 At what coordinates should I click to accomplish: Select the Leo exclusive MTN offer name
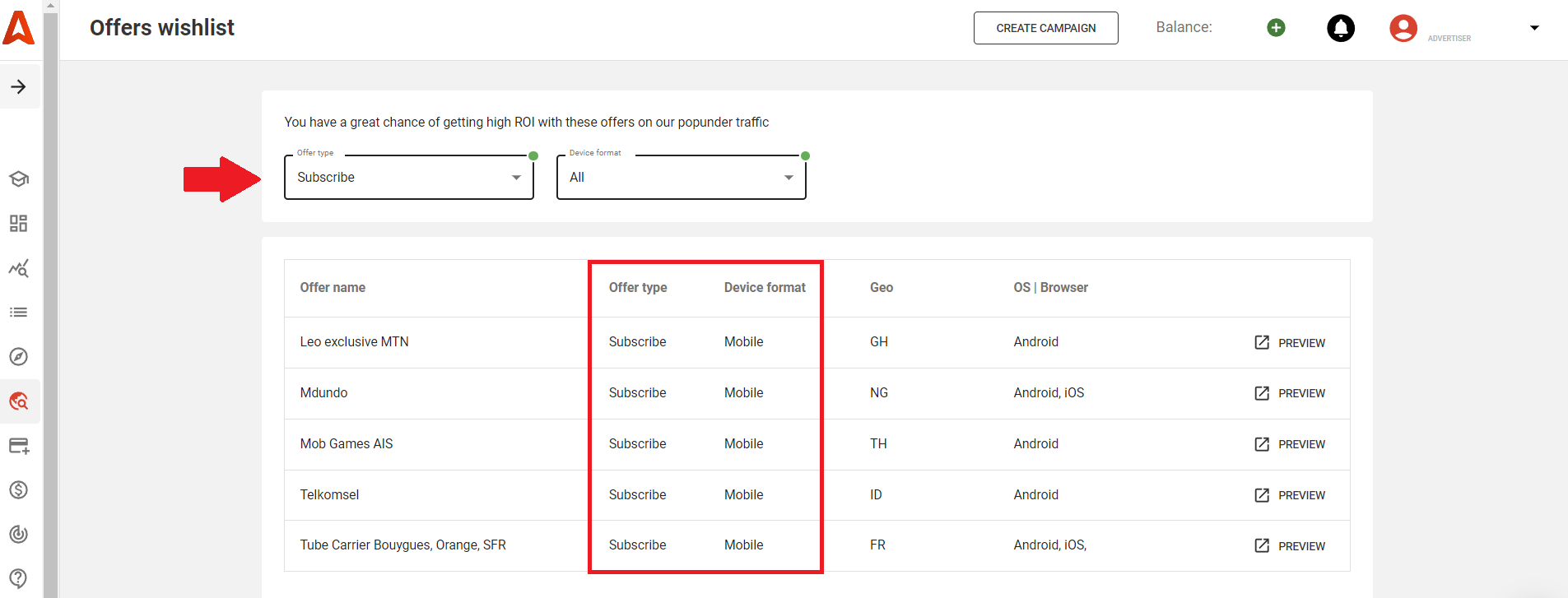point(354,342)
